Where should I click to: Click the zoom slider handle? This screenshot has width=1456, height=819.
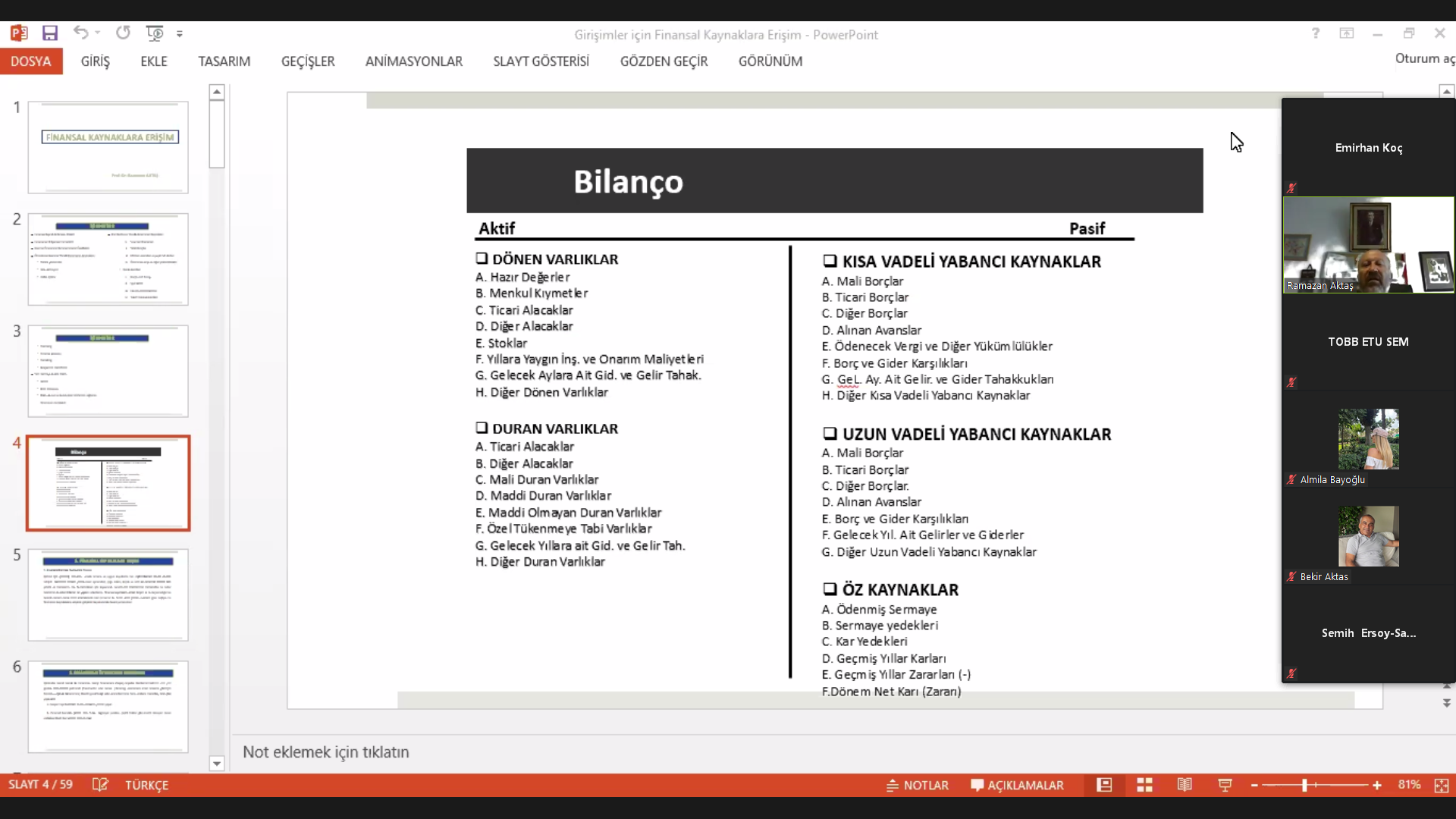[x=1304, y=786]
